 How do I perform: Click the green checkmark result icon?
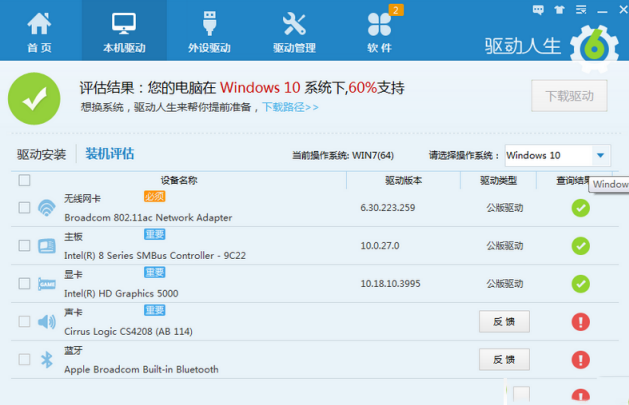point(34,99)
